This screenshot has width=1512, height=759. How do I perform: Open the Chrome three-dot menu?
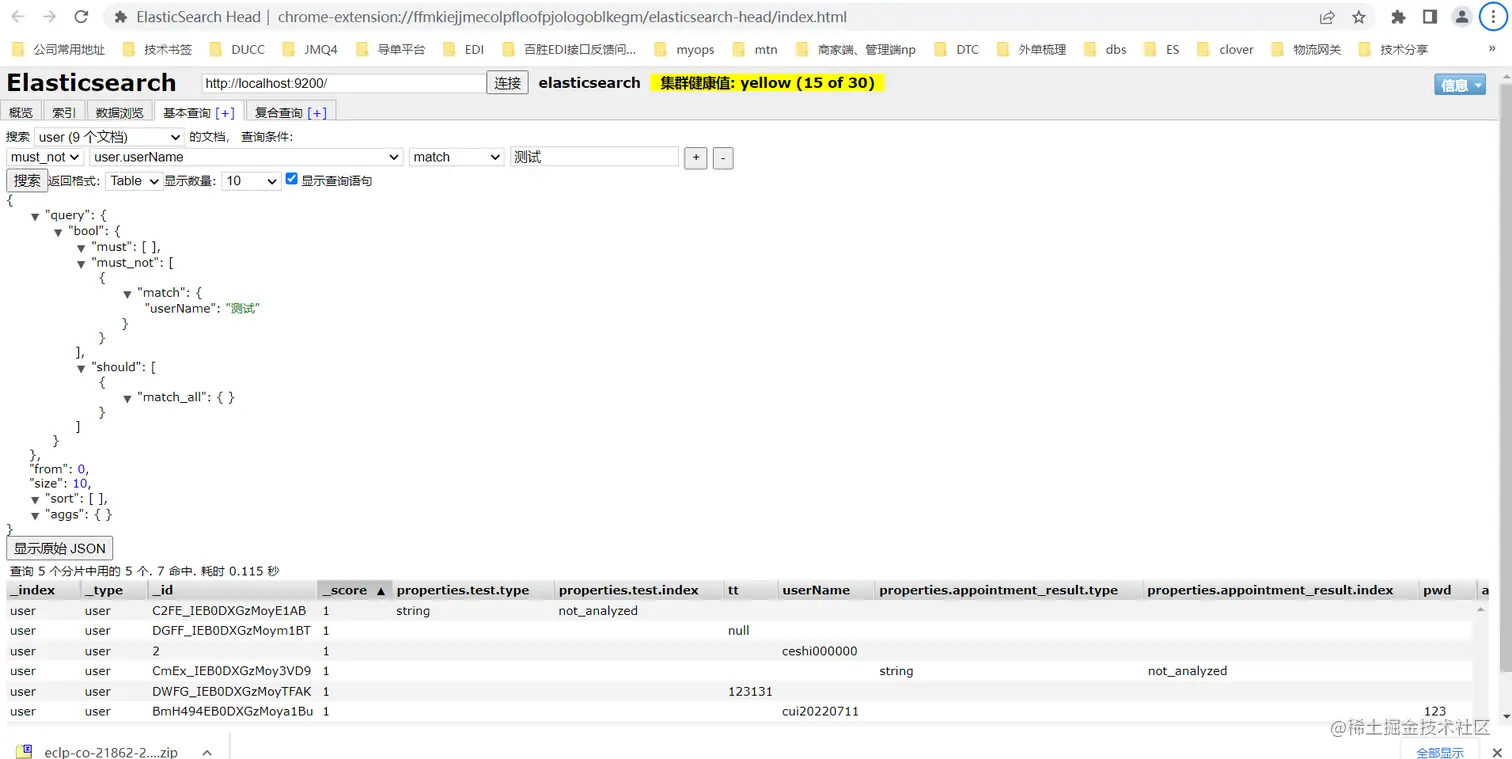point(1493,17)
